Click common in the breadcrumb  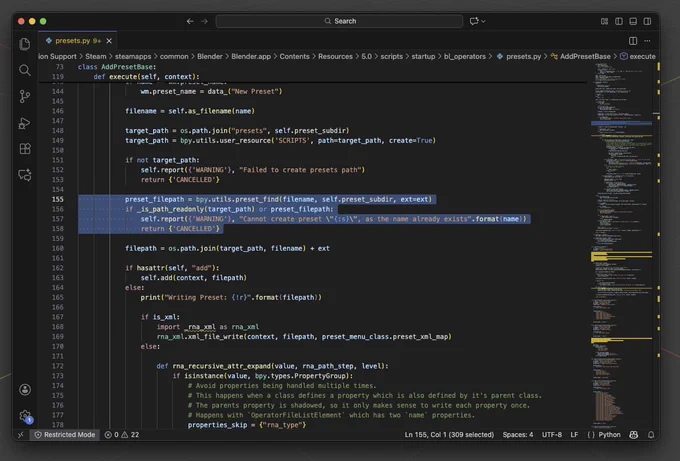tap(174, 56)
